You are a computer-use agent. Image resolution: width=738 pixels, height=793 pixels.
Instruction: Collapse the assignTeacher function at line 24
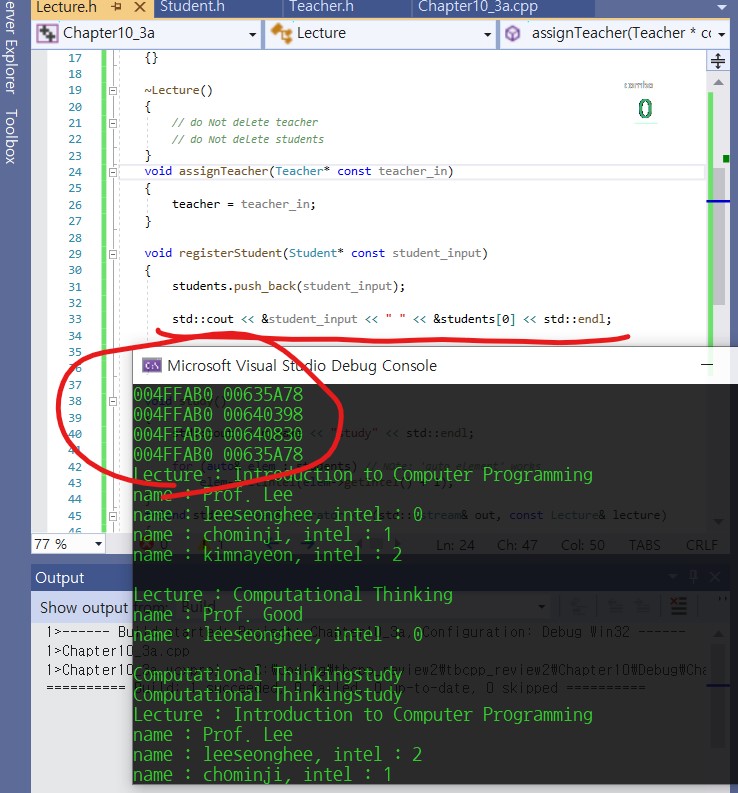click(113, 172)
